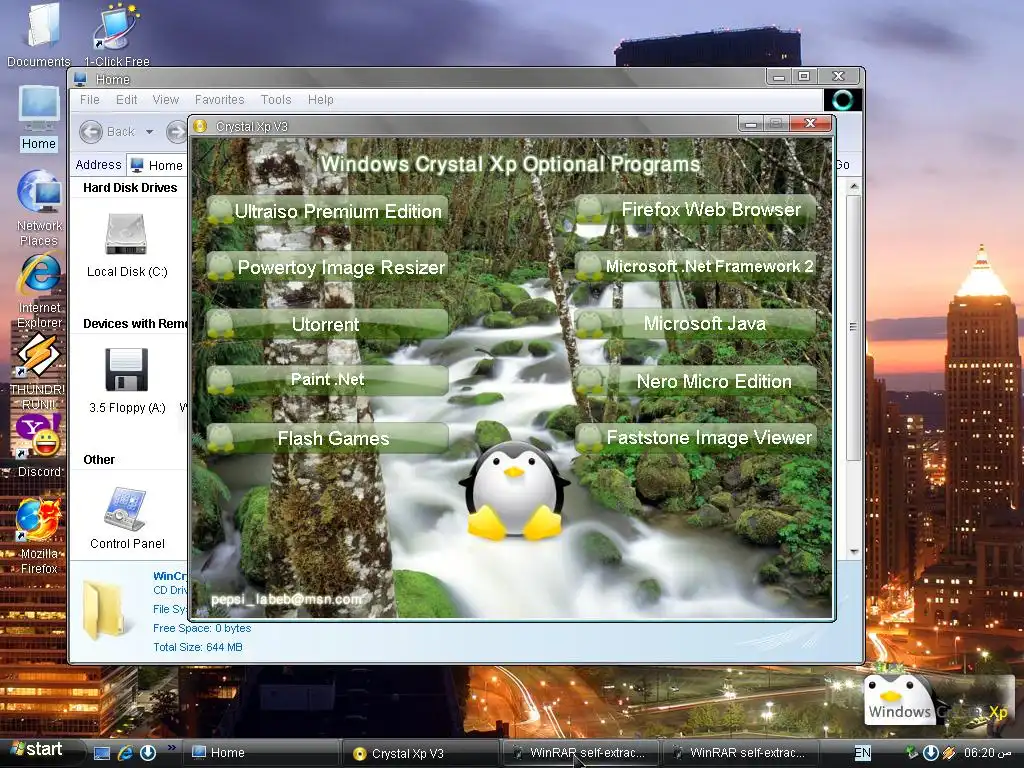1024x768 pixels.
Task: Open Documents desktop icon
Action: point(39,34)
